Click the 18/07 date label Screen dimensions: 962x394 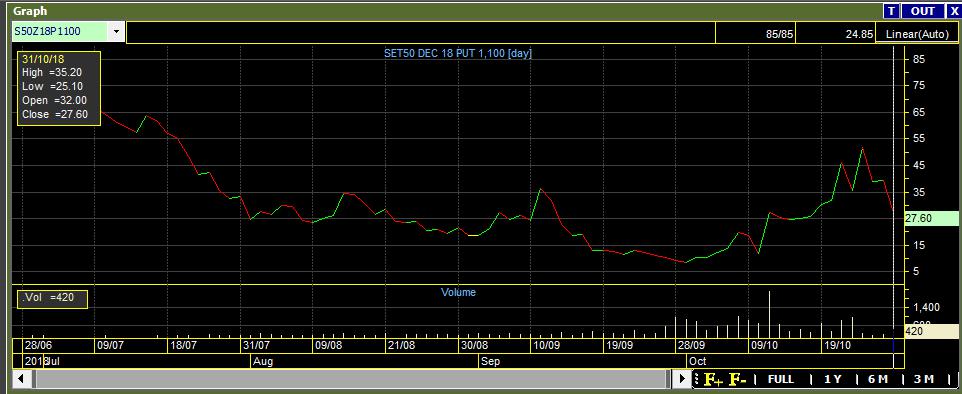pos(183,346)
